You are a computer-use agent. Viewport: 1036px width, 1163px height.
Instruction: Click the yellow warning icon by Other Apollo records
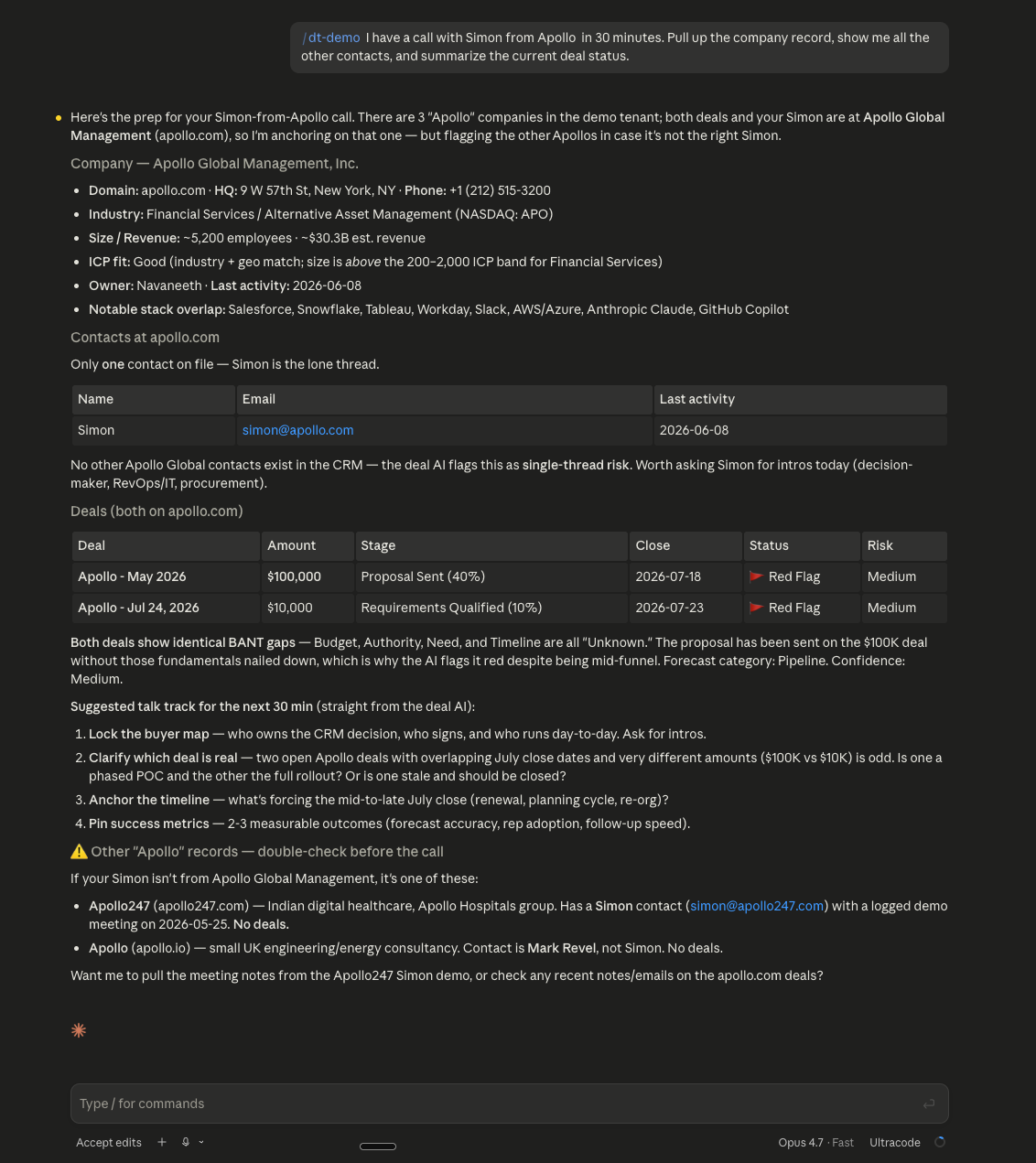[79, 851]
